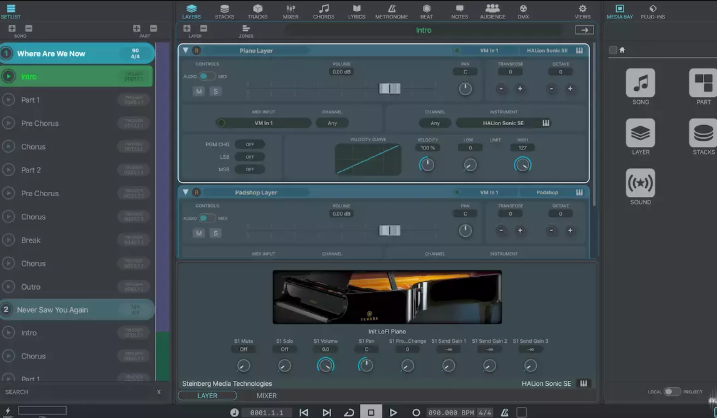Decrease Piano Layer octave with minus

(551, 89)
